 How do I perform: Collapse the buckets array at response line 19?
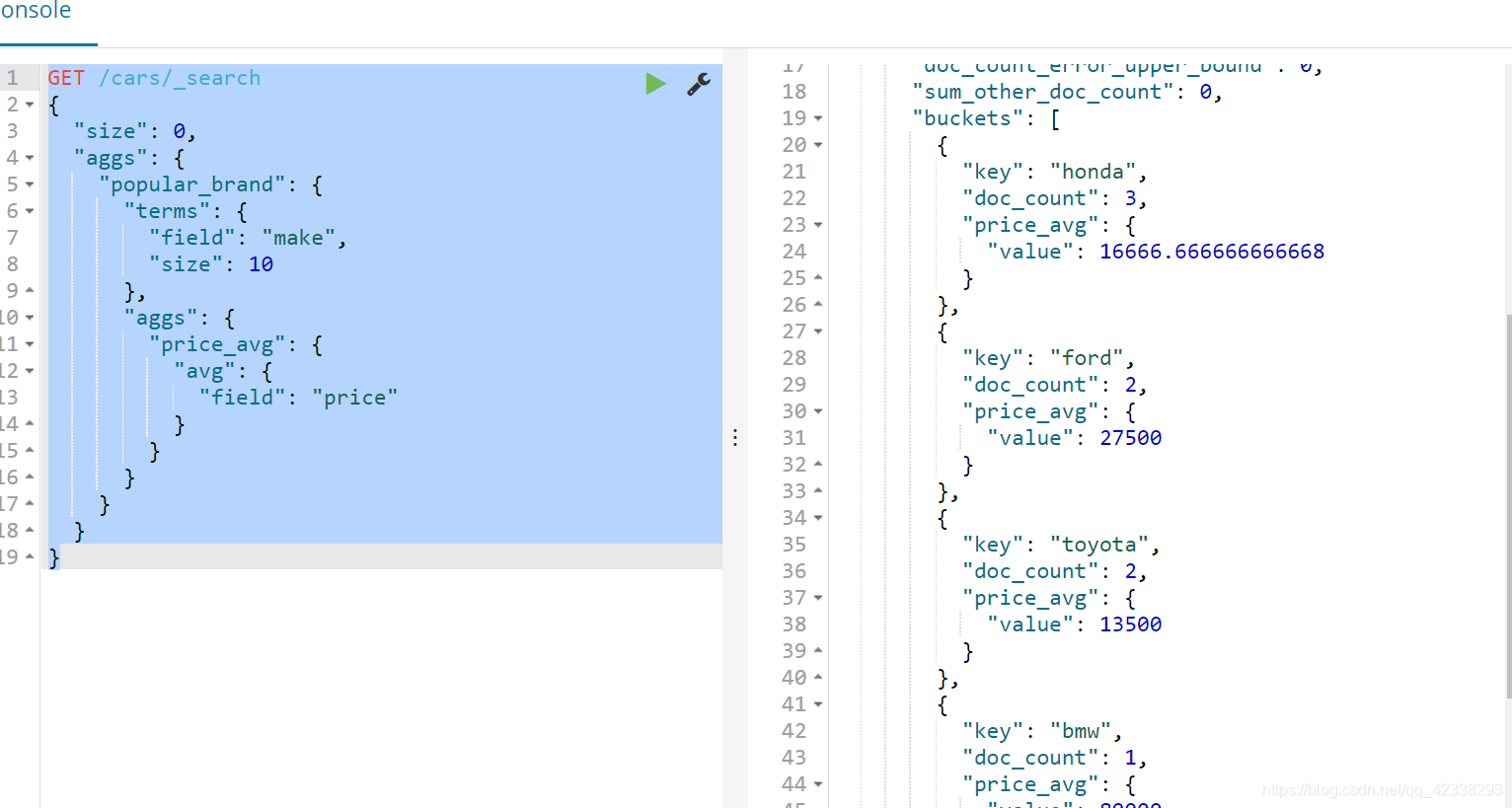(x=819, y=117)
